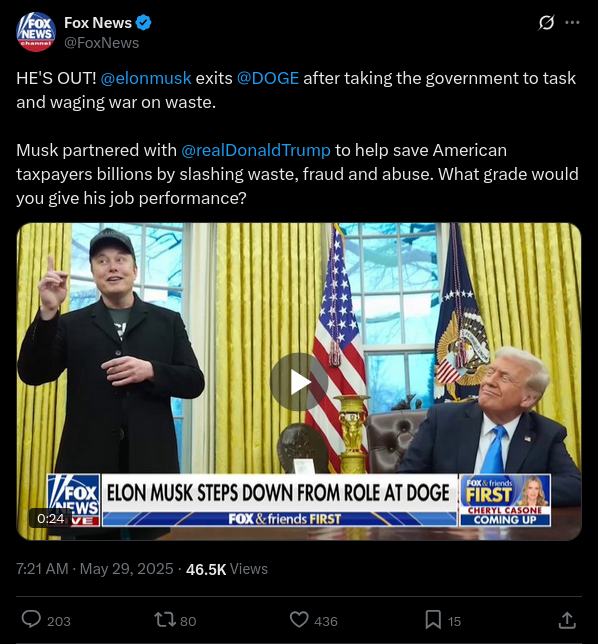Repost this tweet using the retweet icon

click(165, 619)
